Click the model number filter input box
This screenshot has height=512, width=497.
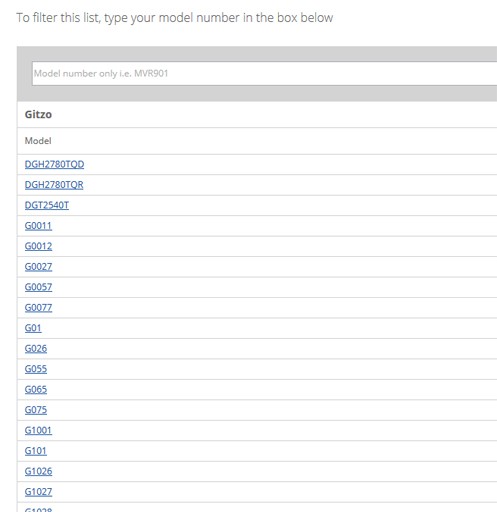pyautogui.click(x=265, y=73)
